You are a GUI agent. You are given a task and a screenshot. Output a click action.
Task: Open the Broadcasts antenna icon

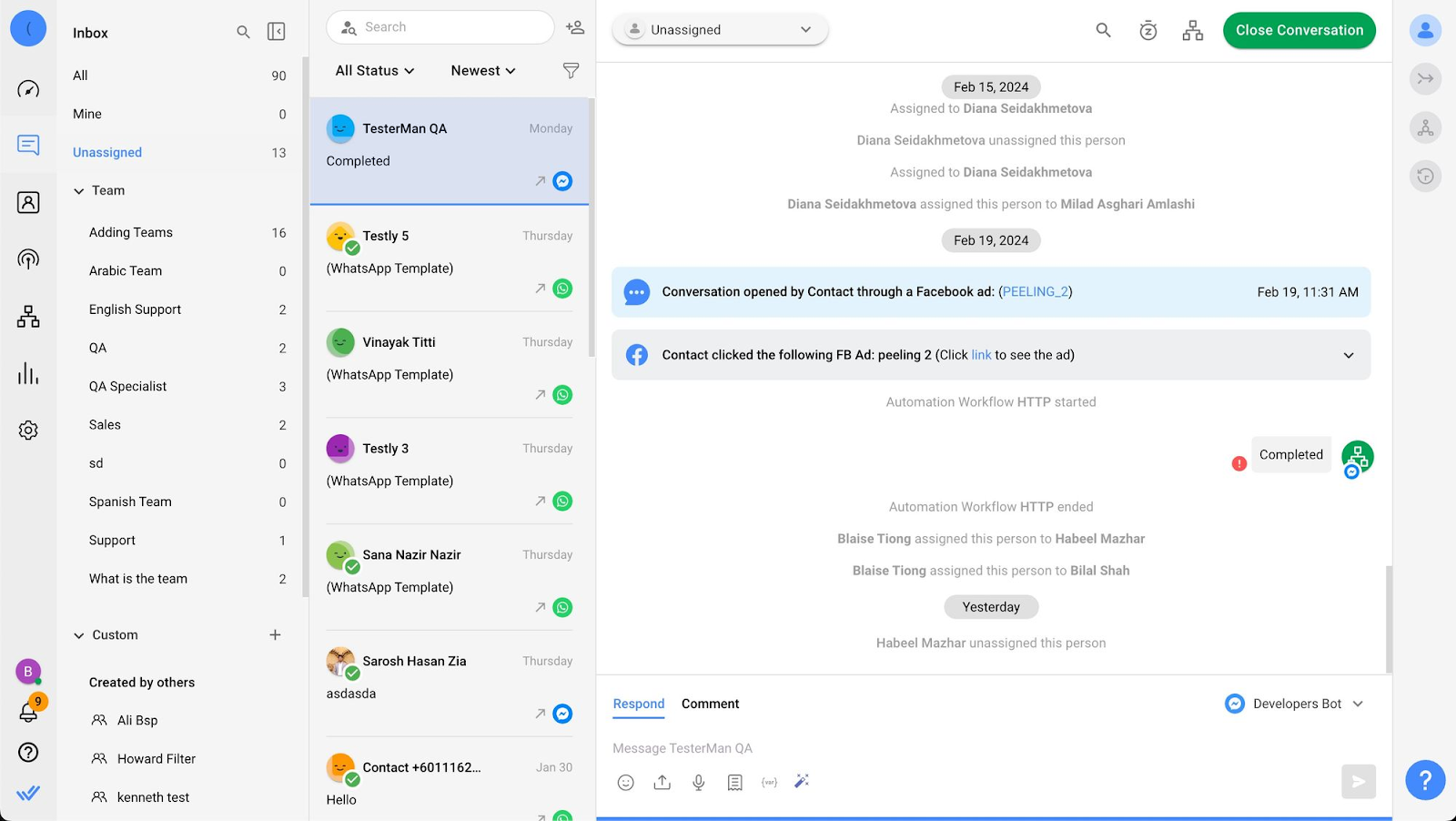[x=28, y=259]
